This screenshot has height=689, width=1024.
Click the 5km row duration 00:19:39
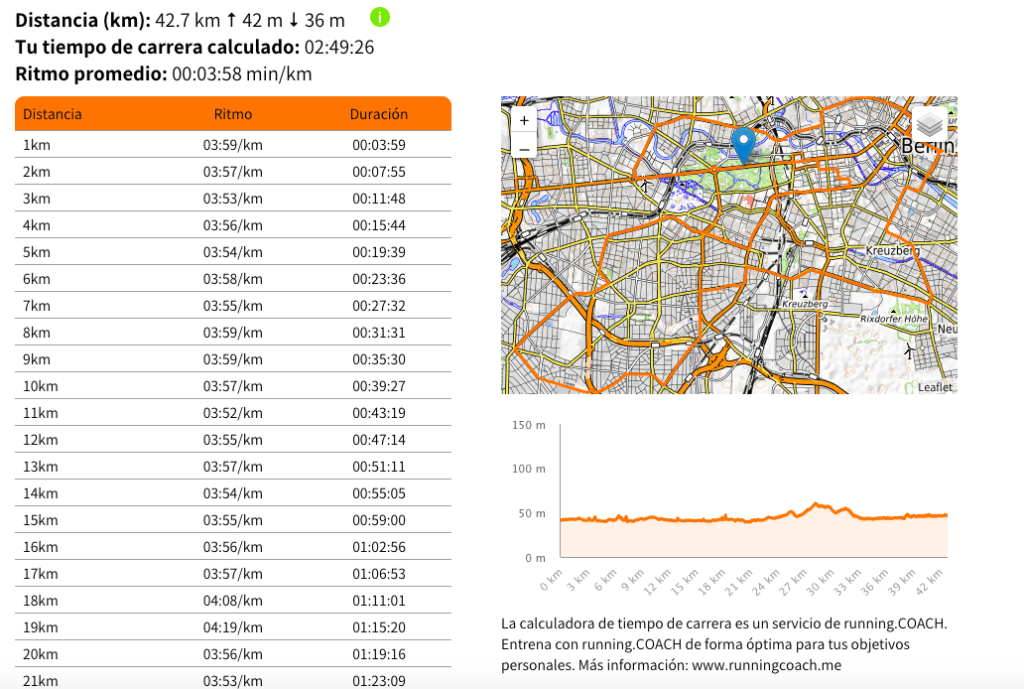[378, 252]
